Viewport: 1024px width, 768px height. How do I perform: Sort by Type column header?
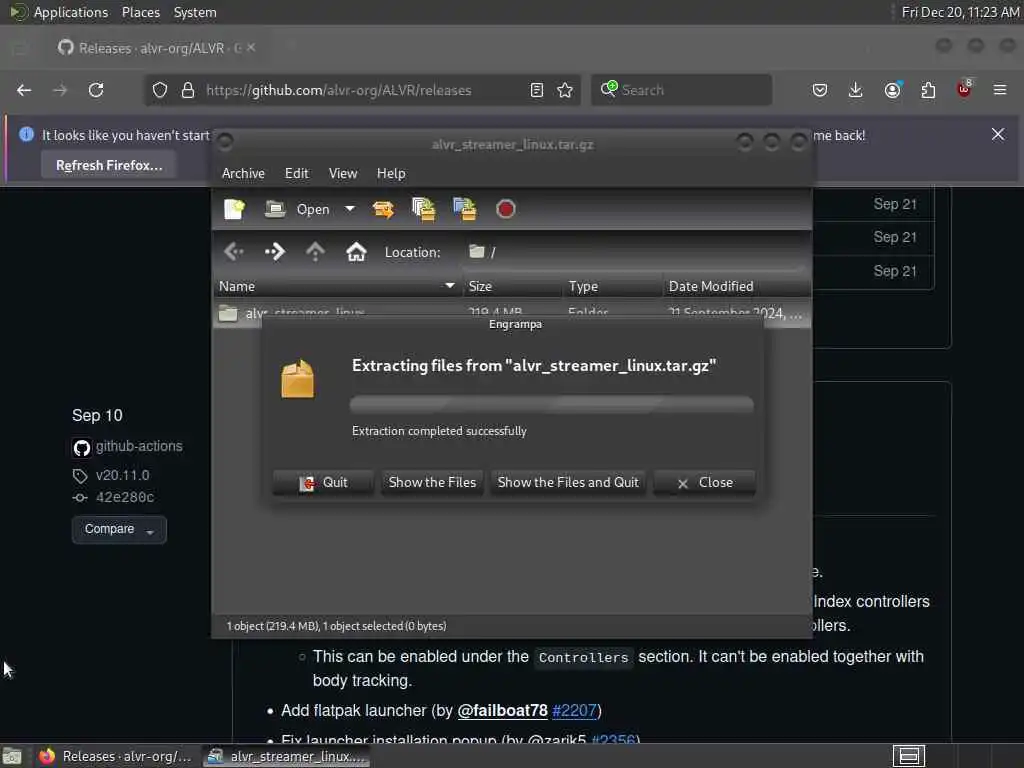click(x=612, y=286)
